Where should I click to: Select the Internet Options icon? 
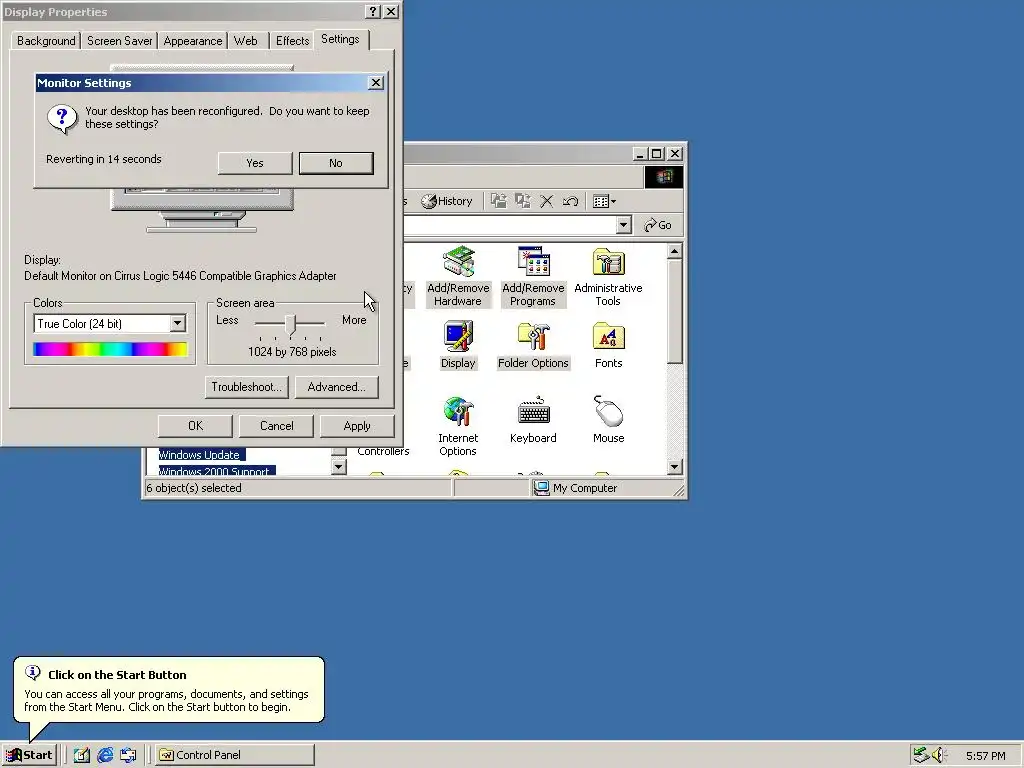pyautogui.click(x=458, y=426)
